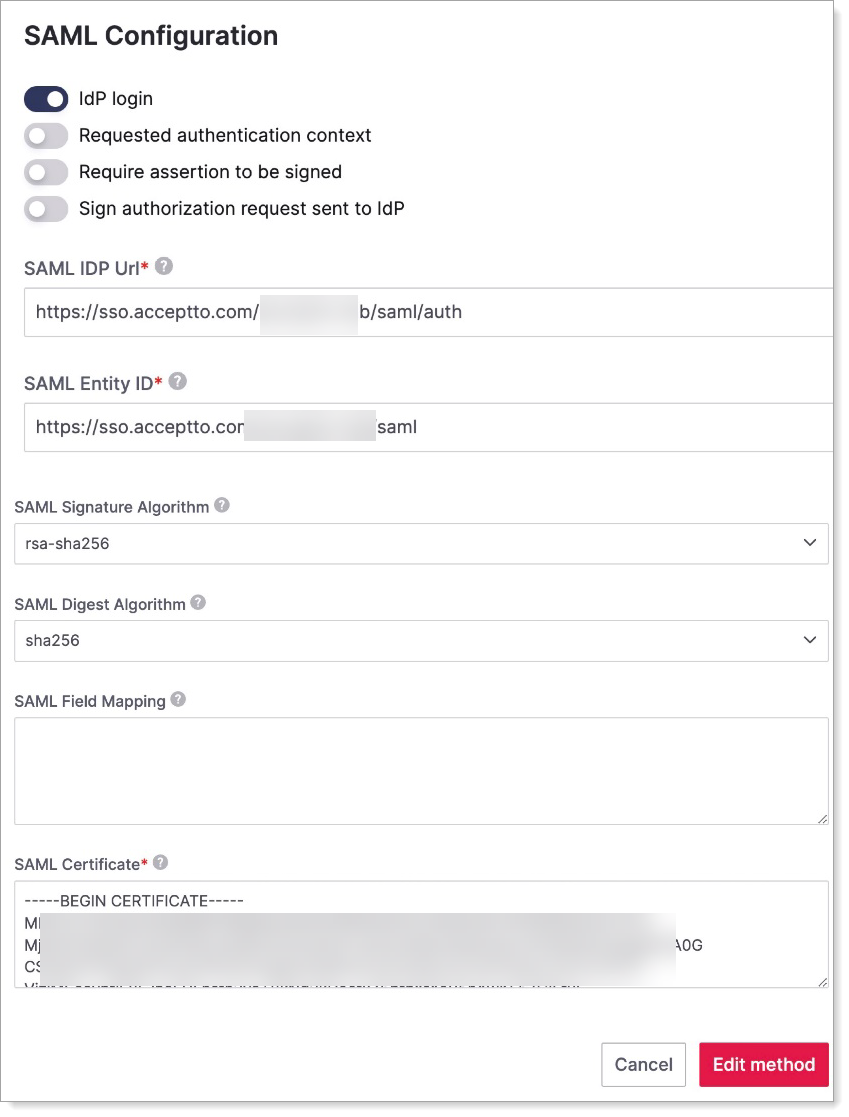Enable Requested authentication context toggle
The image size is (849, 1117).
[46, 135]
